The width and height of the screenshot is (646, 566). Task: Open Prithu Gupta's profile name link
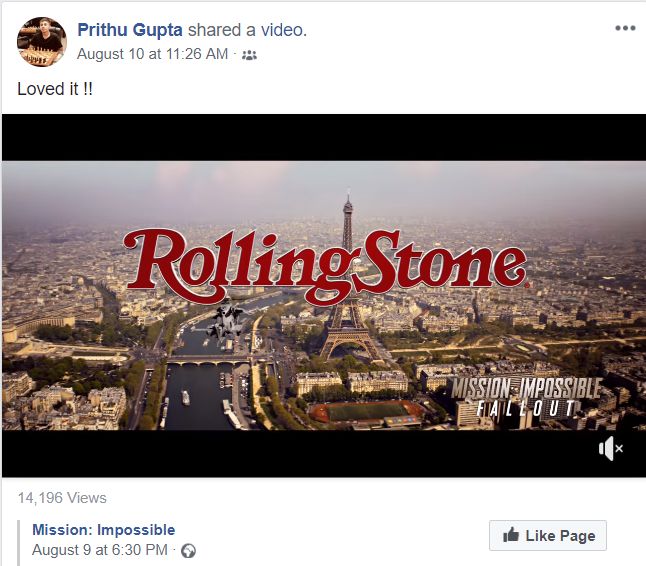tap(129, 30)
